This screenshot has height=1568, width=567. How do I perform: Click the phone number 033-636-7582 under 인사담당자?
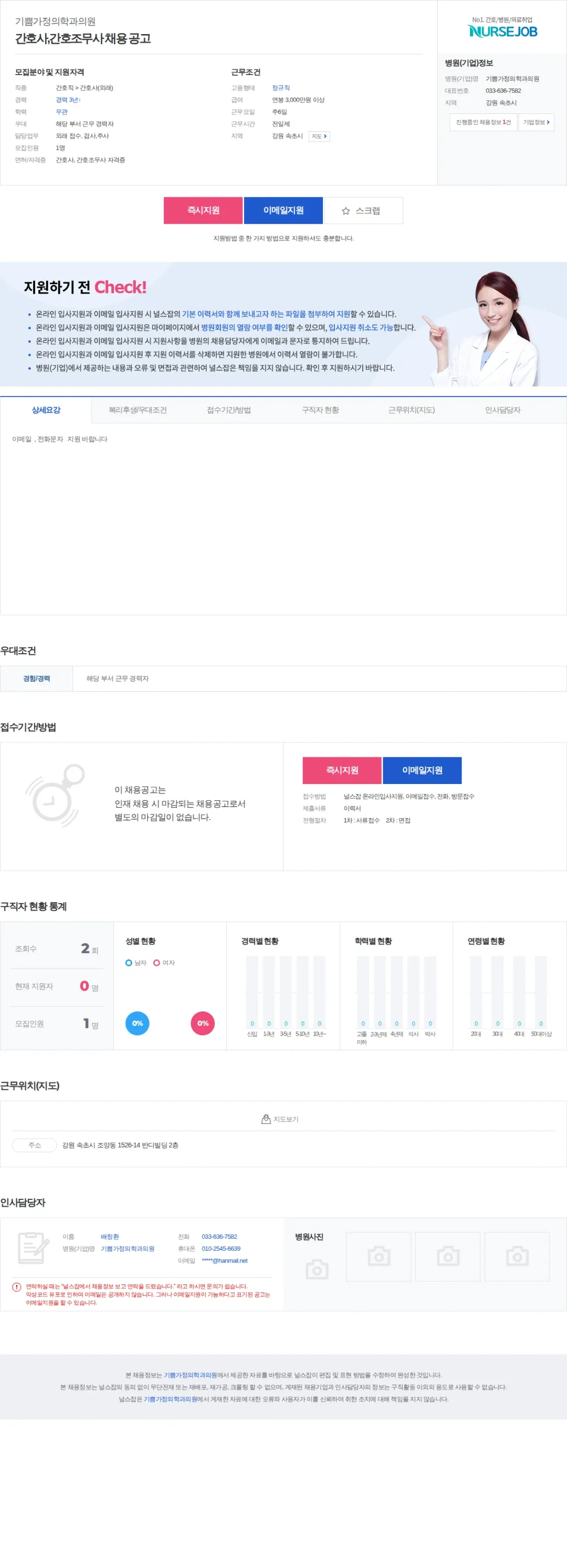pyautogui.click(x=219, y=1236)
